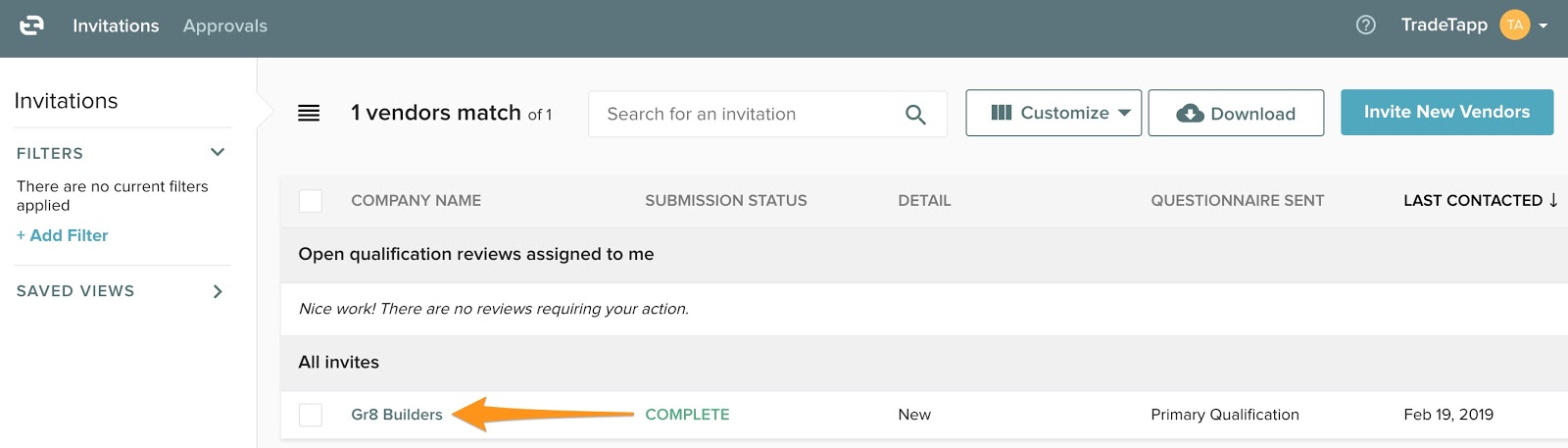Click the search magnifier icon

[915, 115]
